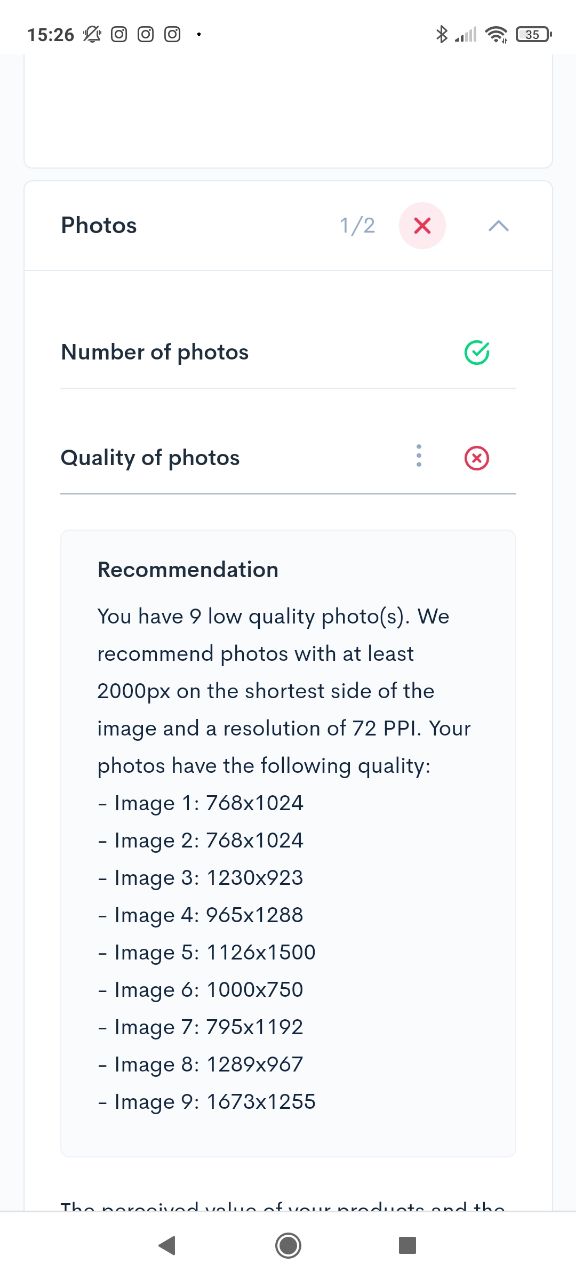Viewport: 576px width, 1280px height.
Task: Tap the Android recent apps square button
Action: (x=407, y=1245)
